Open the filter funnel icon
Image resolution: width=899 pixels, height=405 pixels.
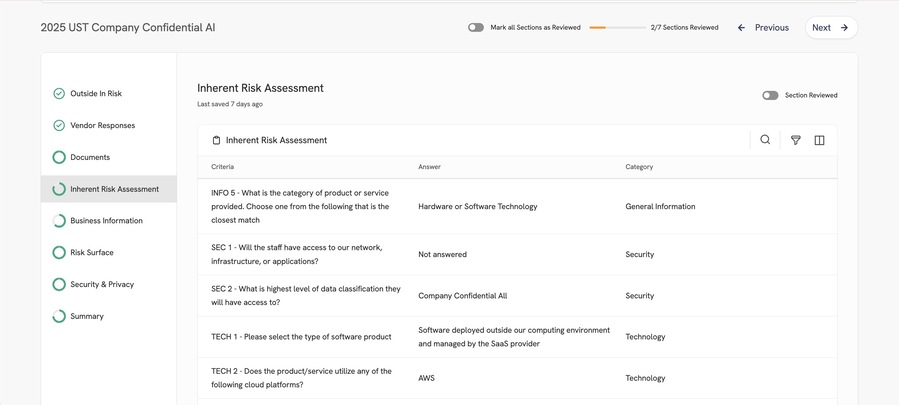click(x=795, y=140)
